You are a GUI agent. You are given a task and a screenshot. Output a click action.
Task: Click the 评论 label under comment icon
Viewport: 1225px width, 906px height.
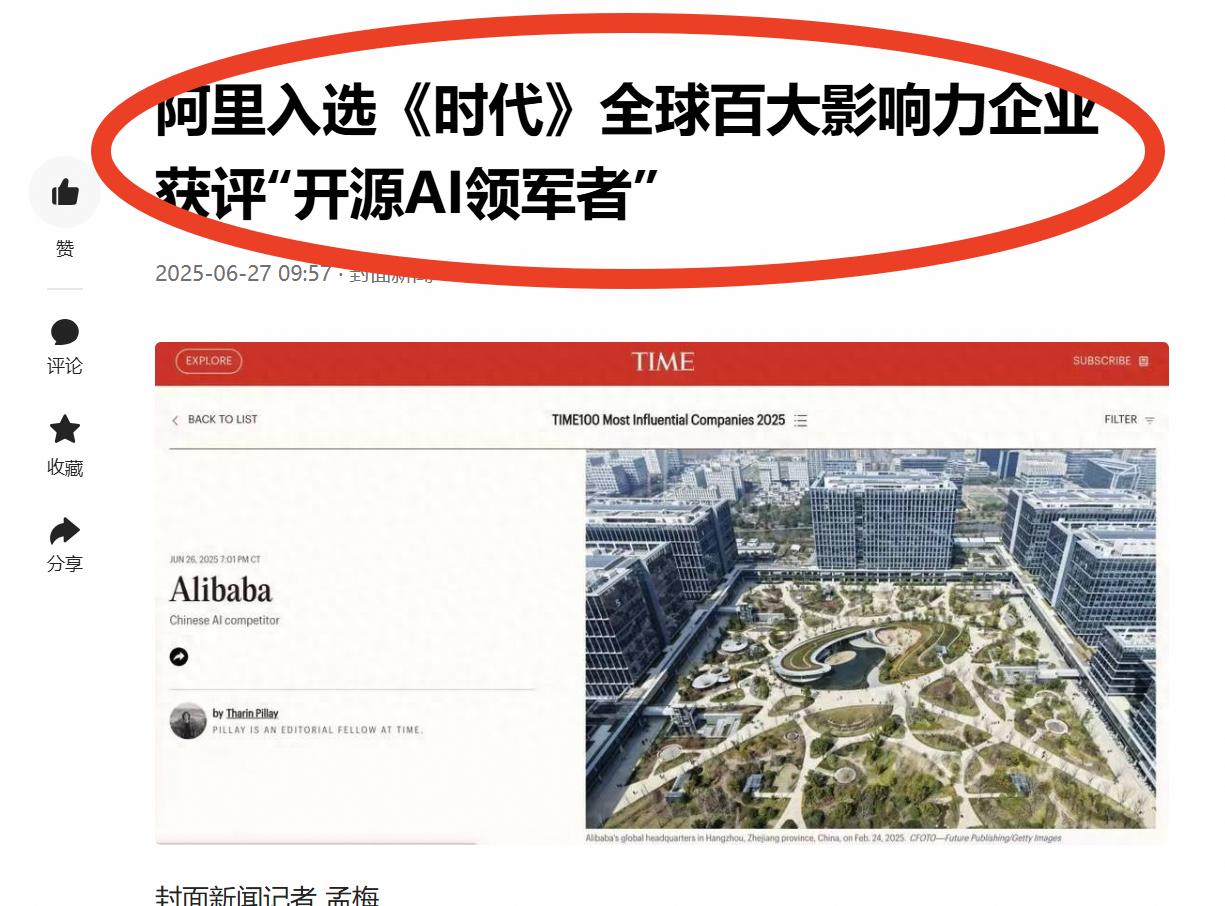coord(65,366)
